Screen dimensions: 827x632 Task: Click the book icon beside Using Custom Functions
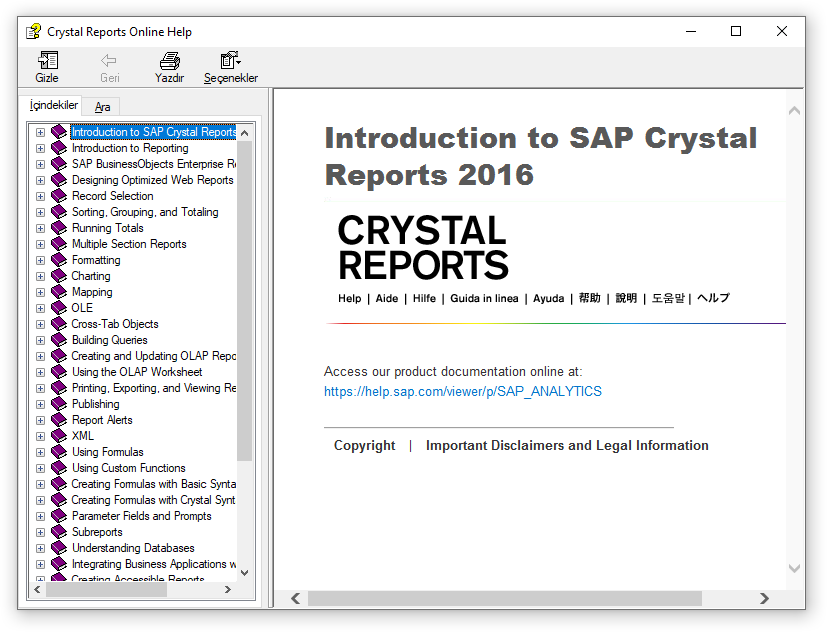click(59, 468)
